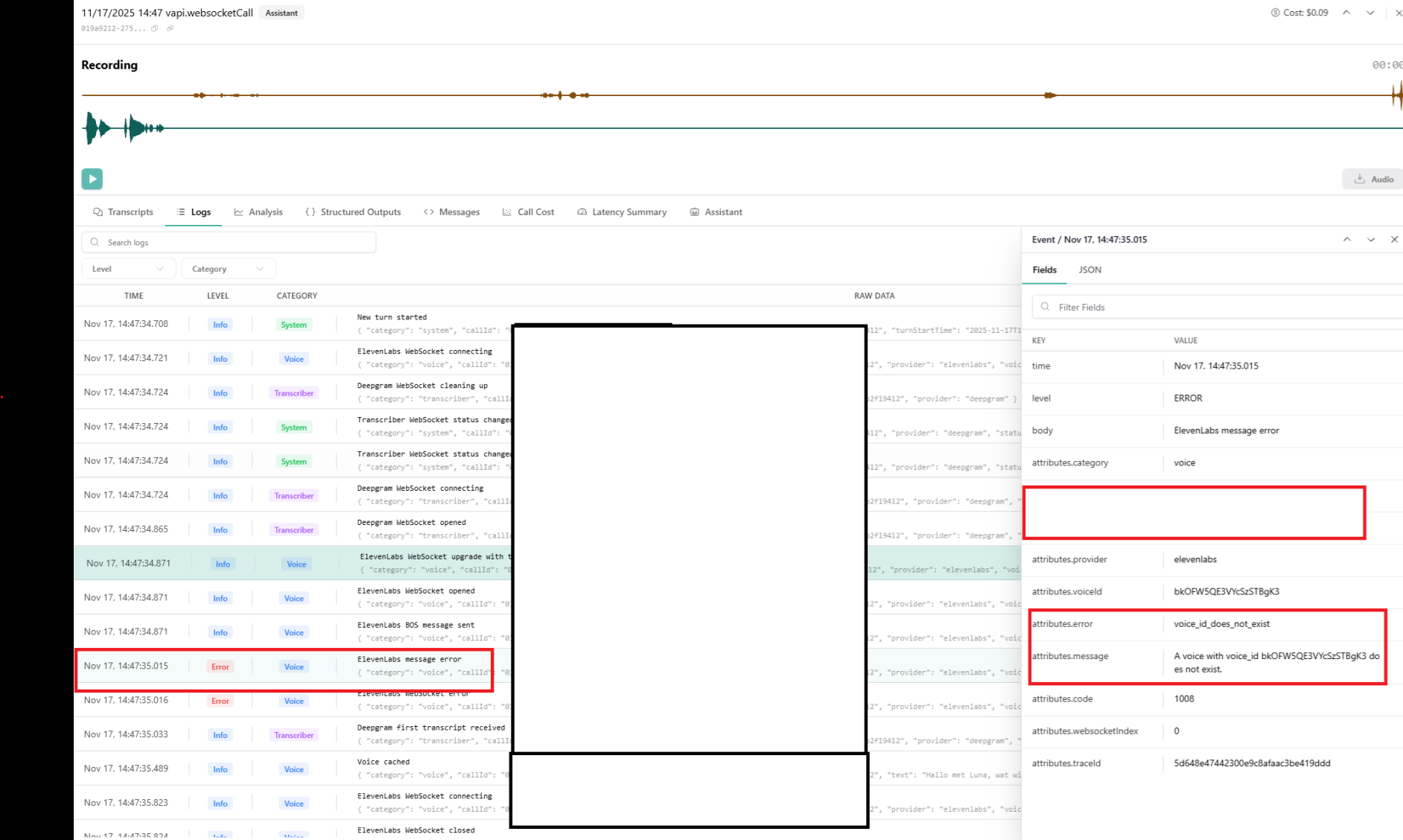Click the RAW DATA column header
Viewport: 1403px width, 840px height.
874,296
